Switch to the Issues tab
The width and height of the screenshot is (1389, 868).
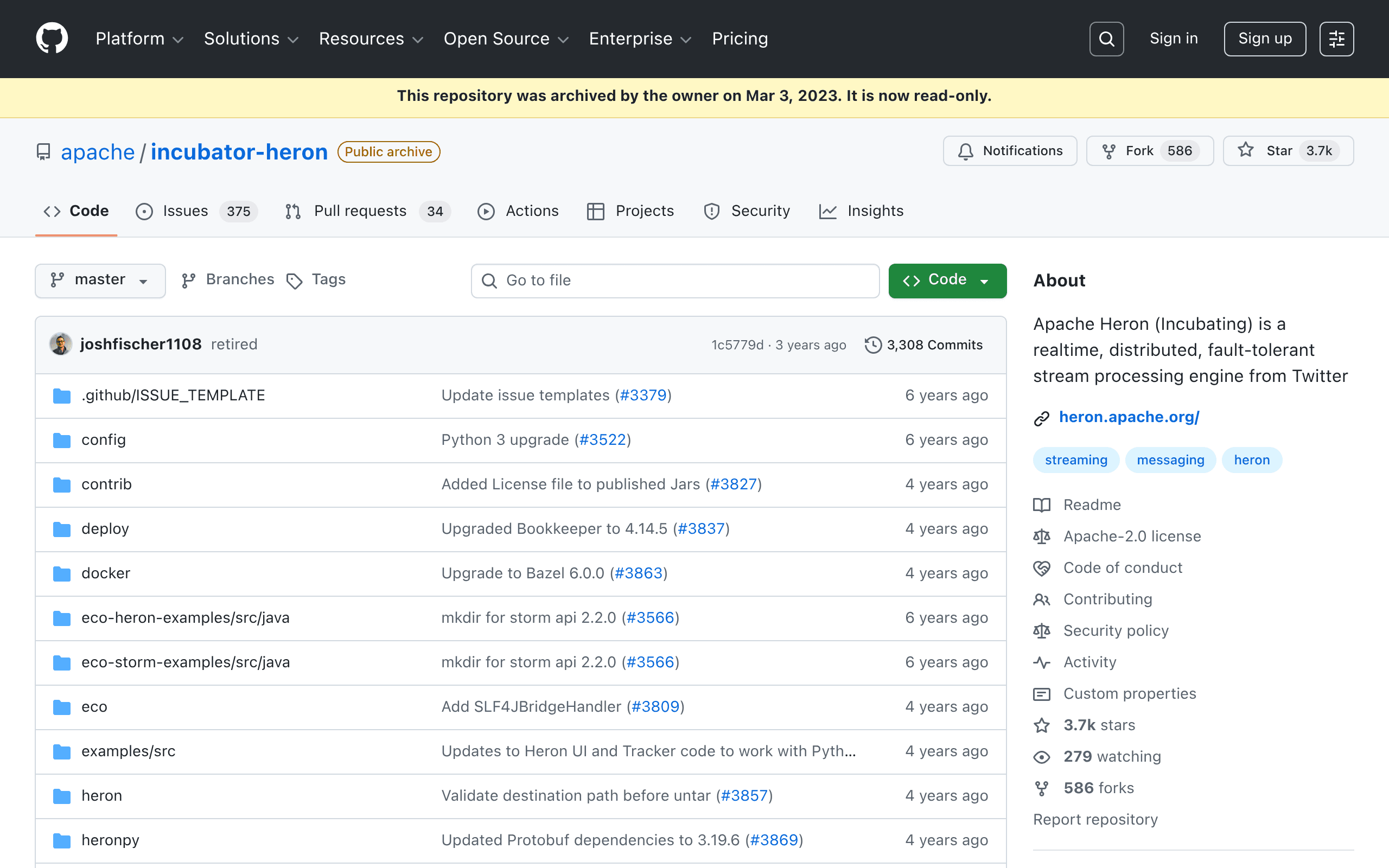(x=197, y=210)
